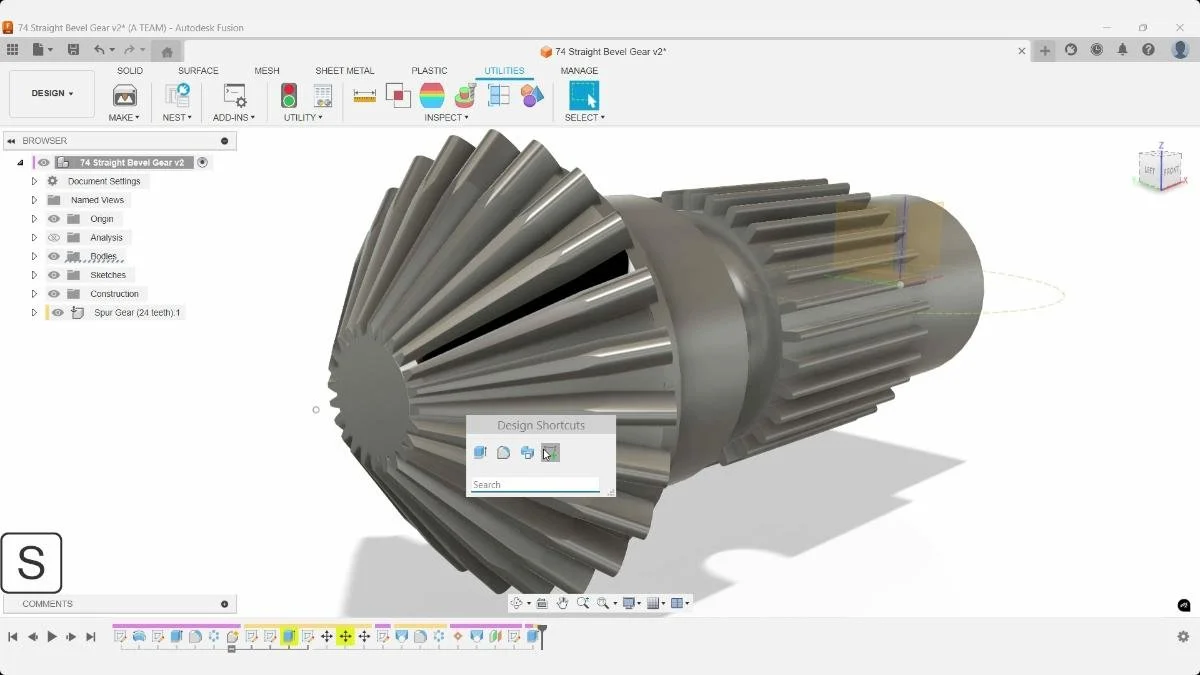Click the Search field in Design Shortcuts
Screen dimensions: 1200x675
tap(535, 485)
